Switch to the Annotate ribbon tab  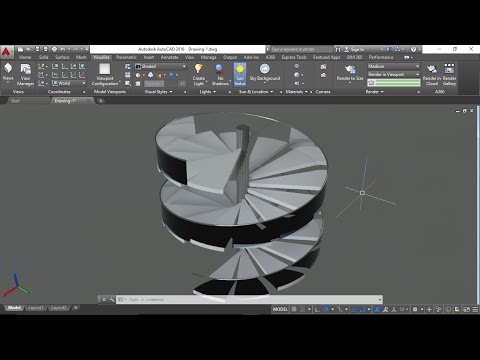coord(169,57)
